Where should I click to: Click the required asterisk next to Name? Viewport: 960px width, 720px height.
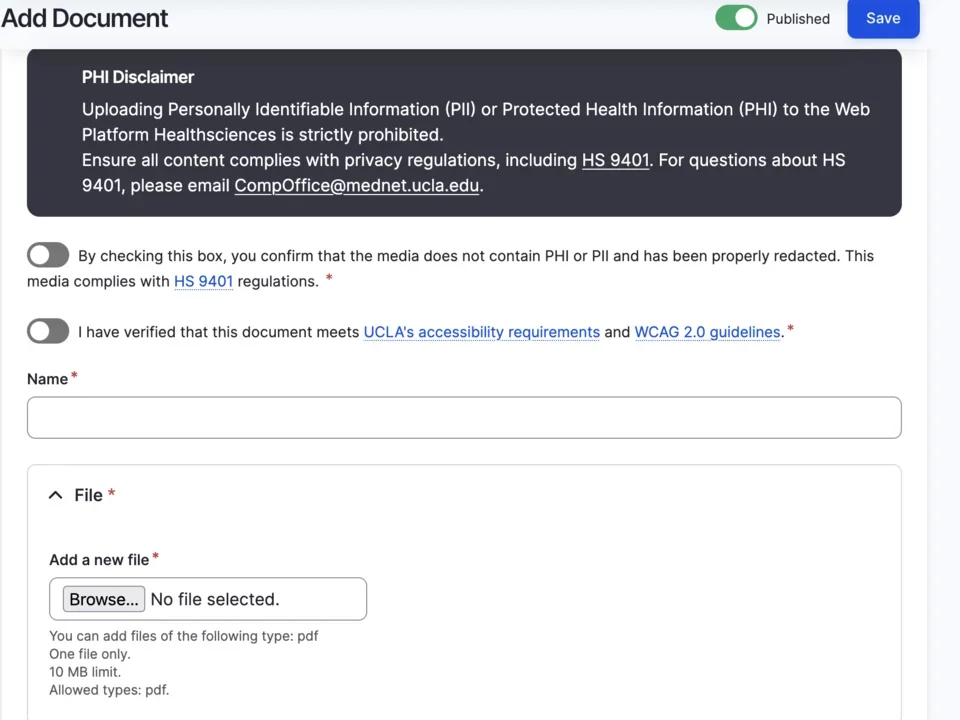[74, 375]
